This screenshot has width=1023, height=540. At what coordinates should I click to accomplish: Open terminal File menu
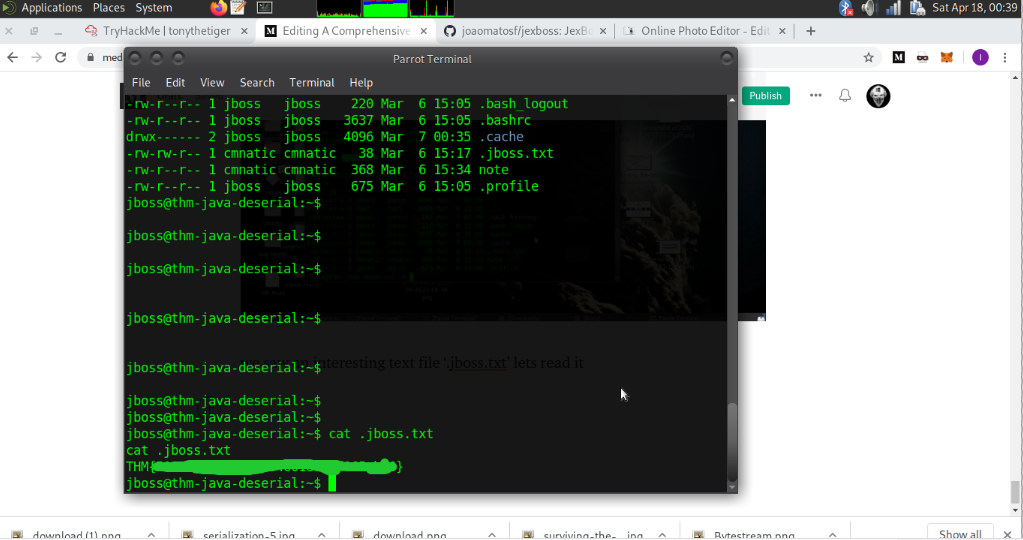tap(141, 83)
